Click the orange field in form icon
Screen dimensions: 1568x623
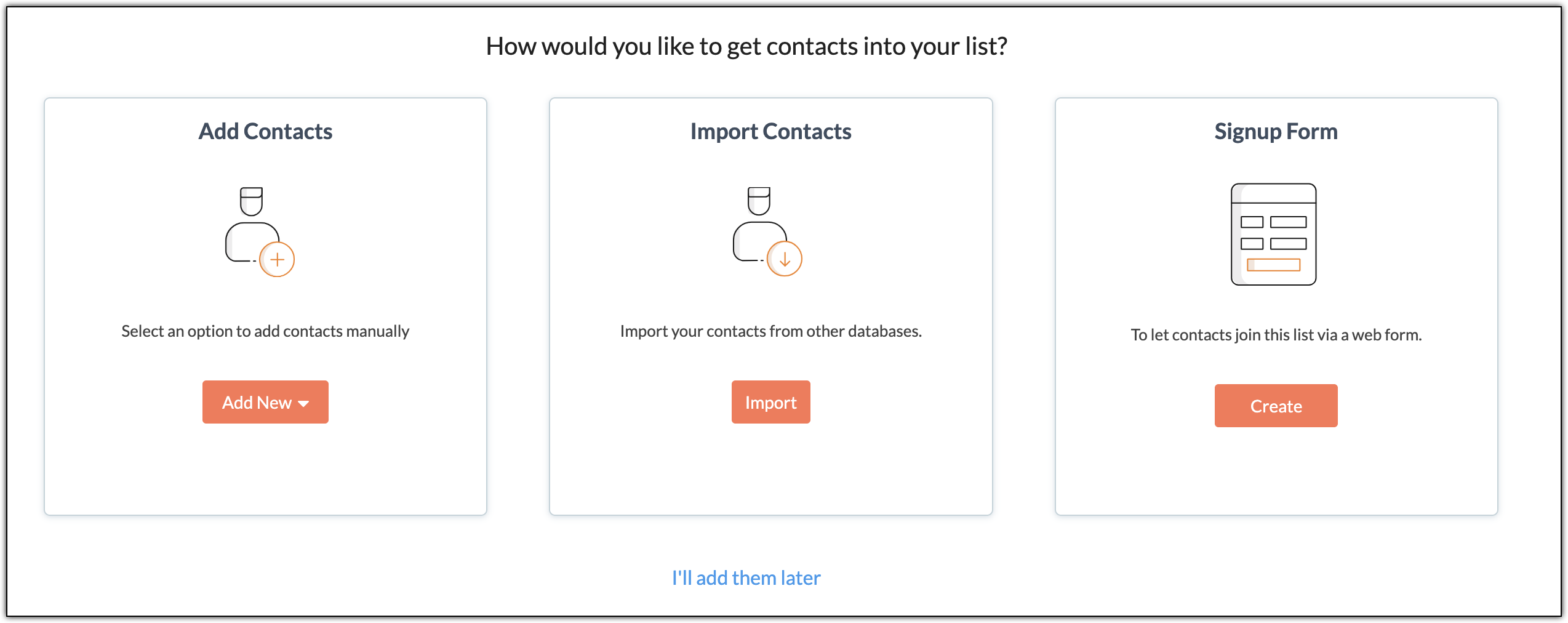point(1273,265)
